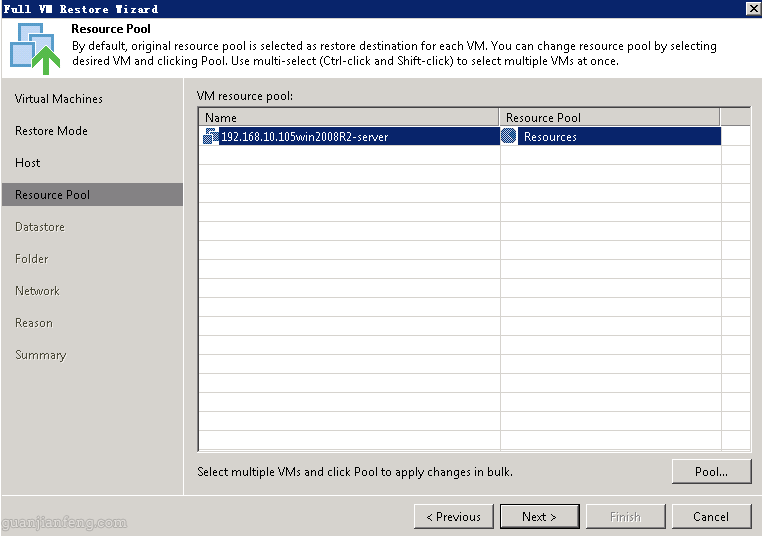Click the disabled Finish button
The height and width of the screenshot is (536, 762).
tap(625, 517)
